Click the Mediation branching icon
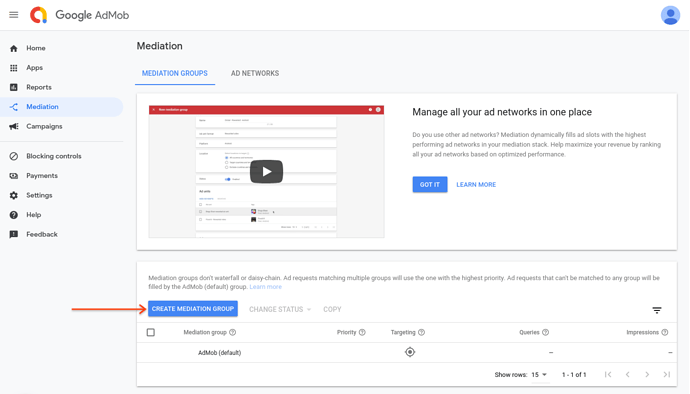The width and height of the screenshot is (690, 394). [x=14, y=107]
